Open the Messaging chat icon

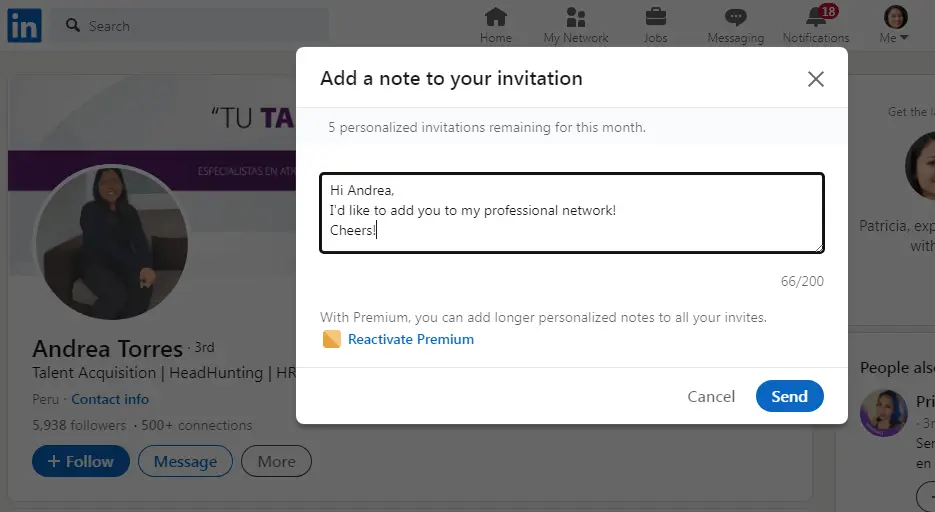coord(735,17)
